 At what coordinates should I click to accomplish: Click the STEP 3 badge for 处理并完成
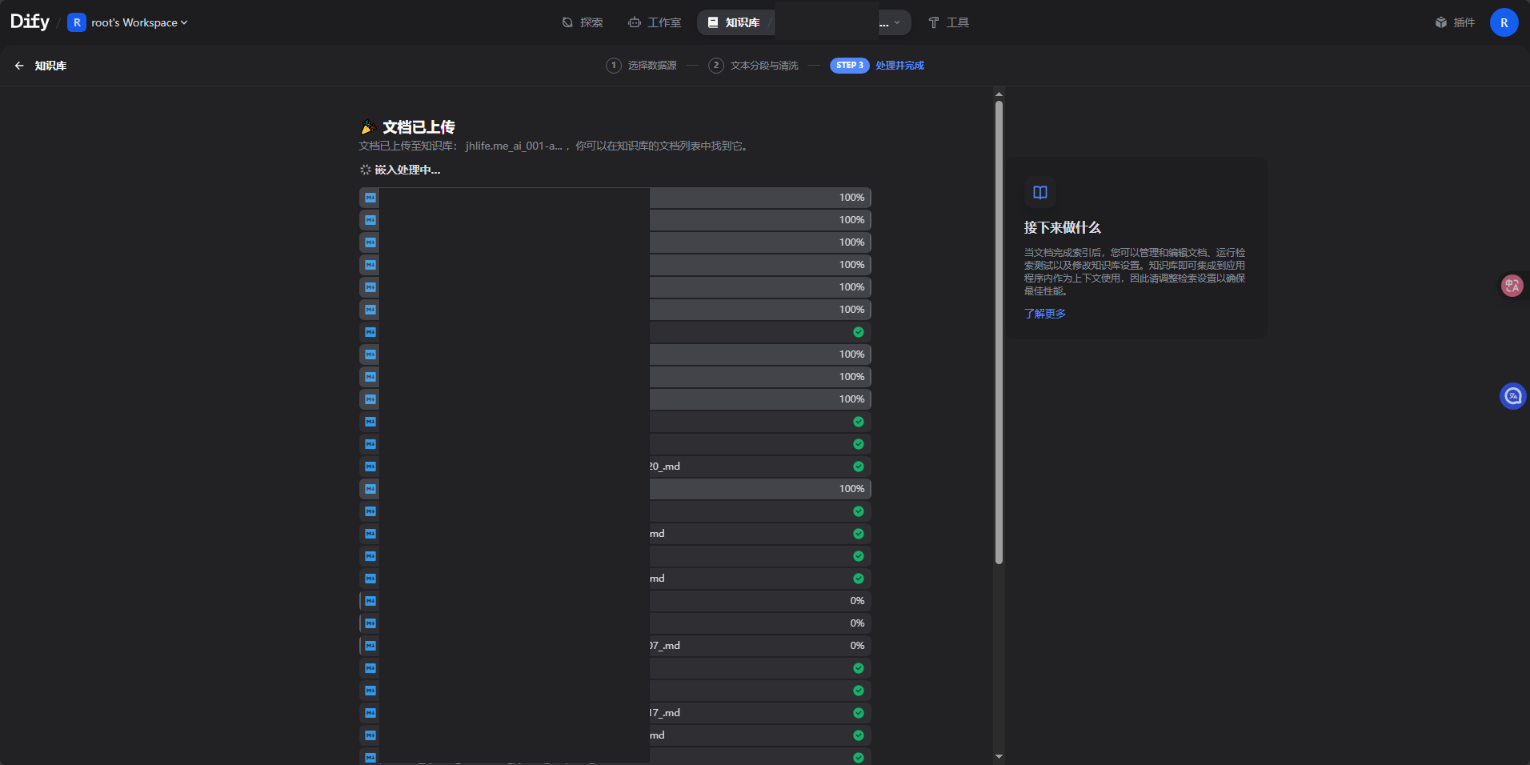click(849, 66)
